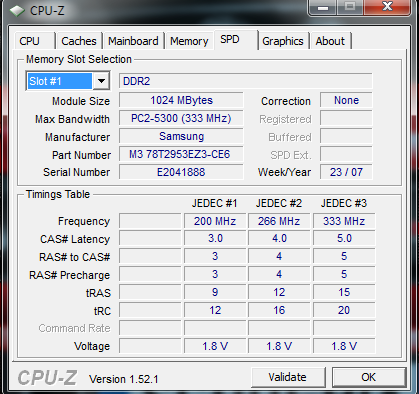Close the CPU-Z window
419x394 pixels.
387,7
